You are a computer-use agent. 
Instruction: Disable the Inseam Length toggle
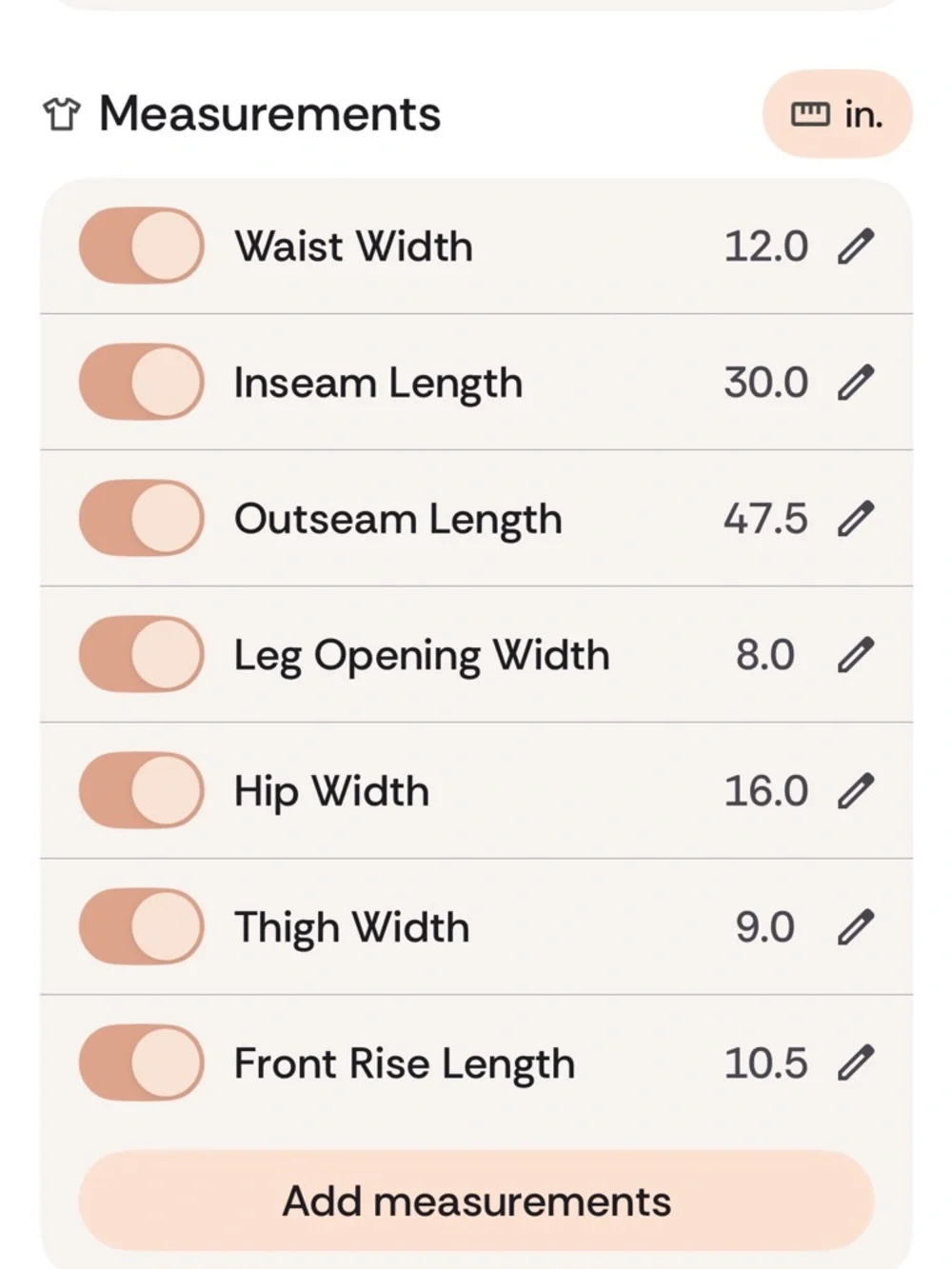pos(142,382)
